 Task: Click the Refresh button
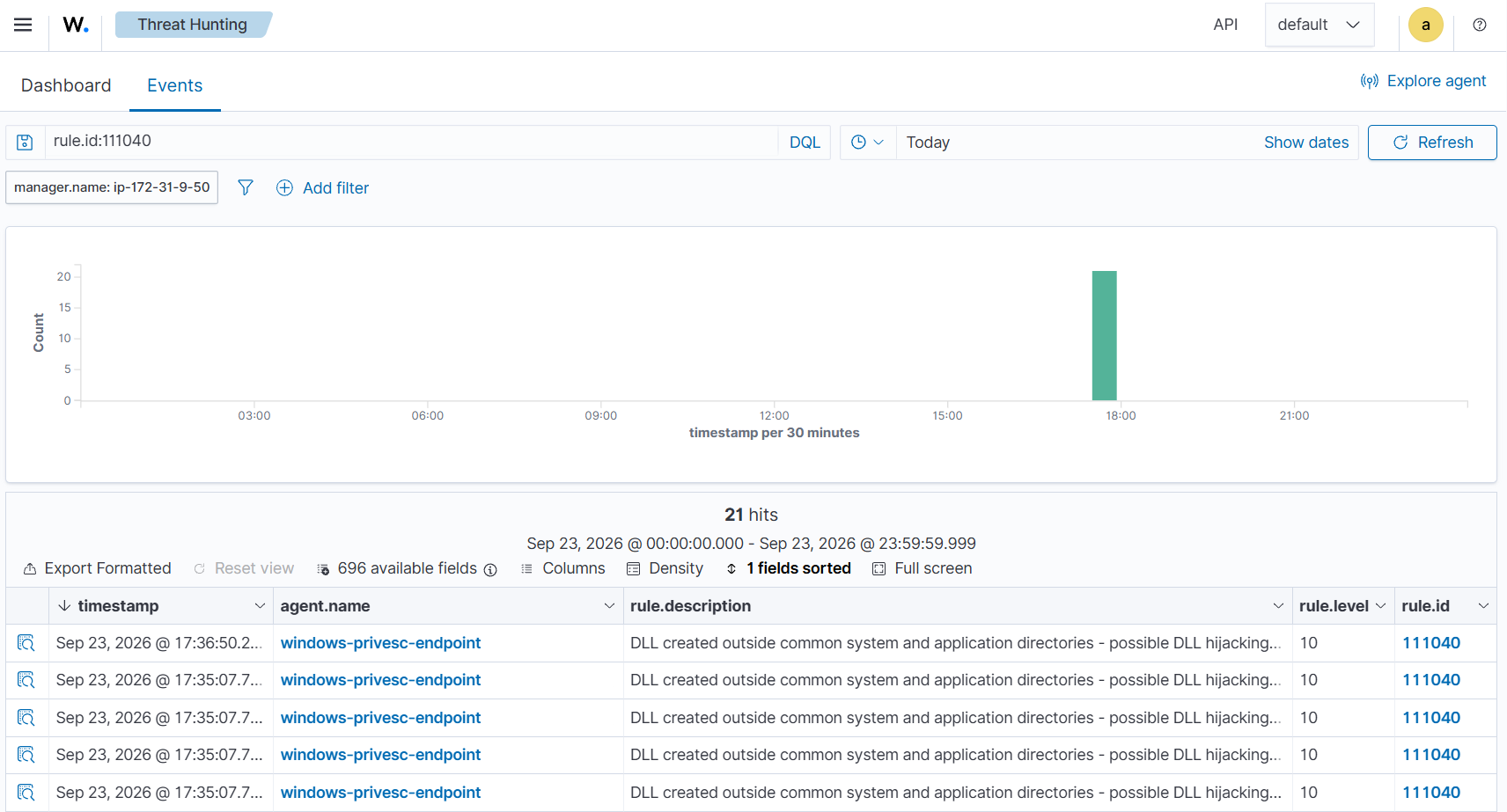point(1432,143)
